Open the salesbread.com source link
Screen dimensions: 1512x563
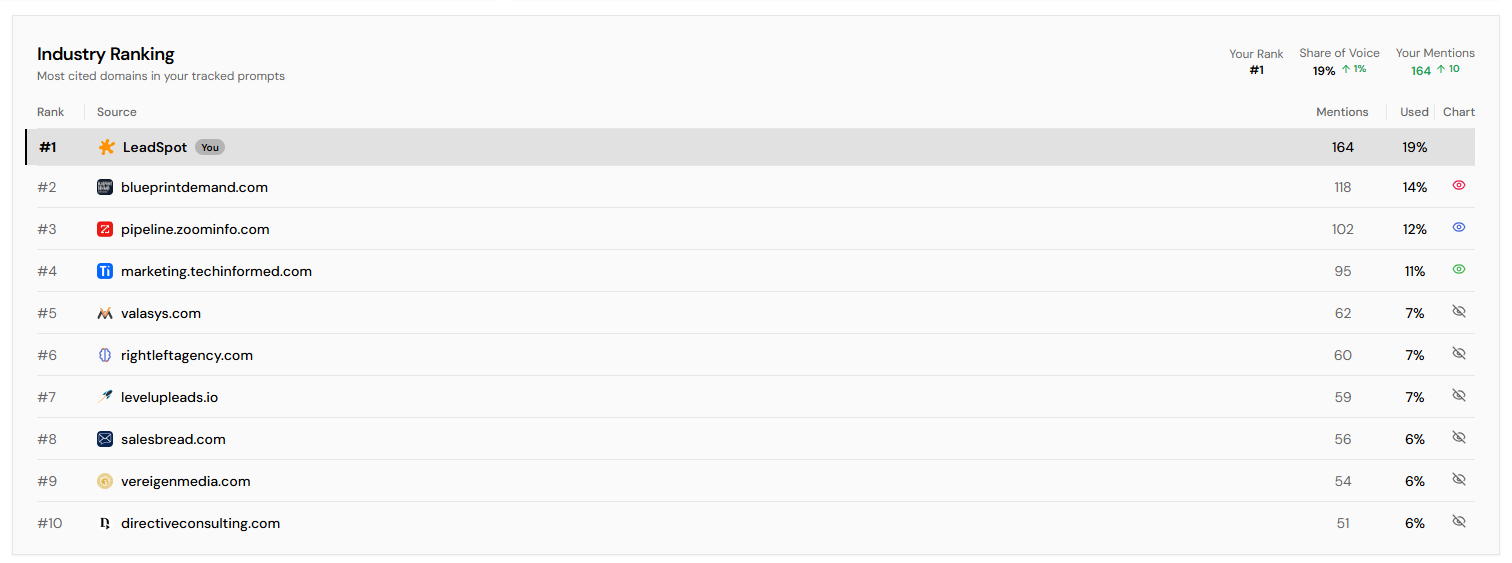[173, 439]
